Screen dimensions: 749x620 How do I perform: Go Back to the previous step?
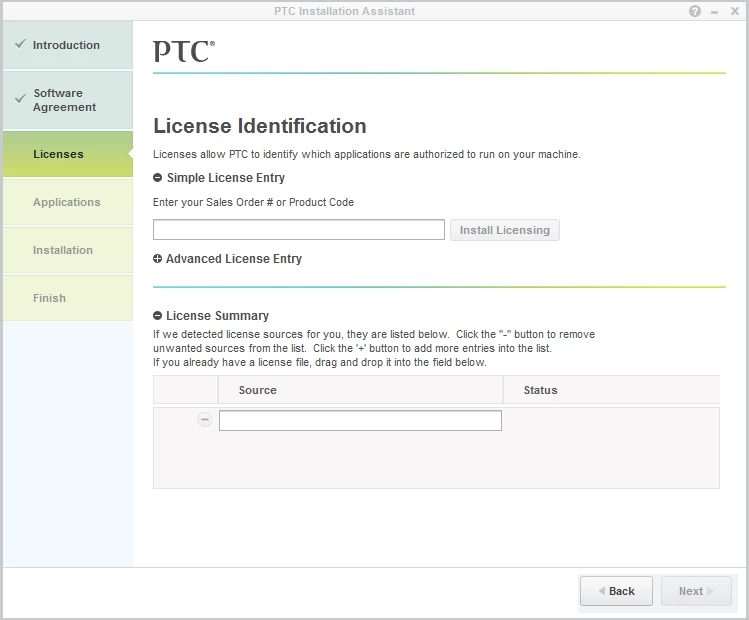point(617,591)
